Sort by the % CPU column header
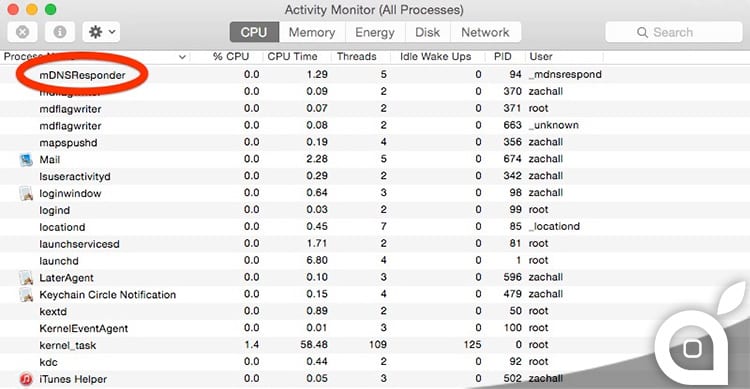 click(231, 56)
